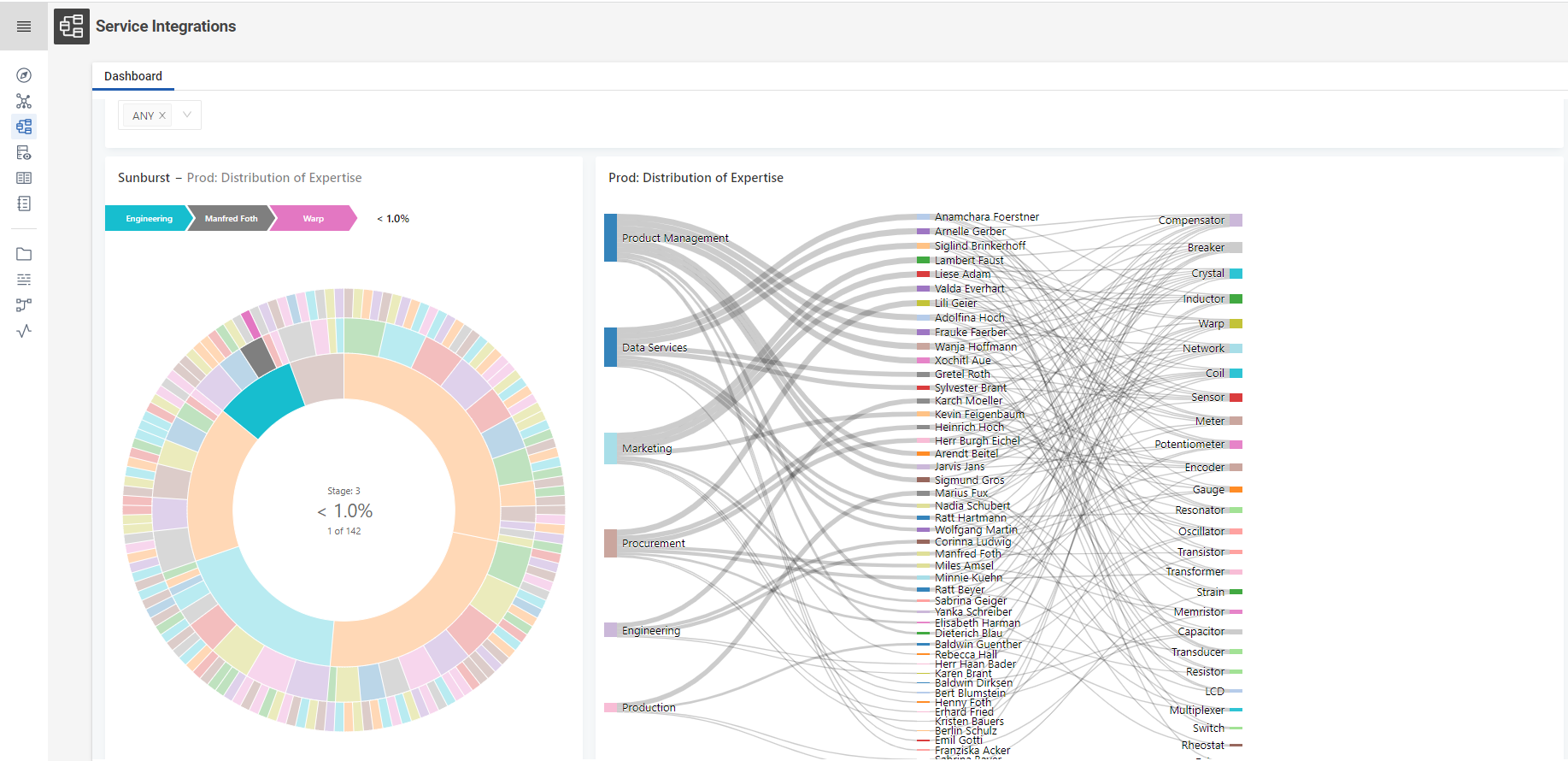Click the Sensor red node swatch

click(x=1236, y=398)
